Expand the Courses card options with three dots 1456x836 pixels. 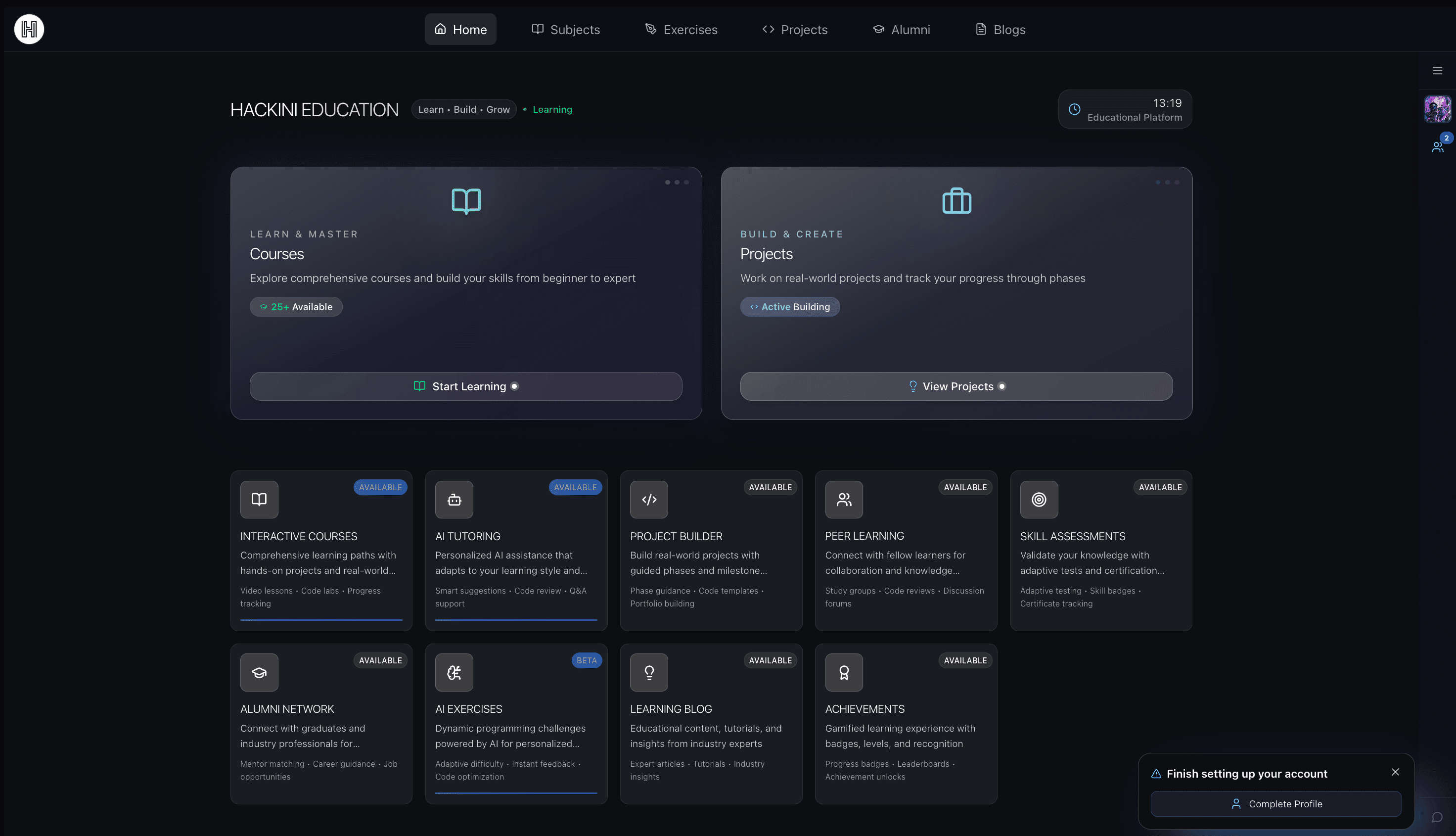(677, 182)
